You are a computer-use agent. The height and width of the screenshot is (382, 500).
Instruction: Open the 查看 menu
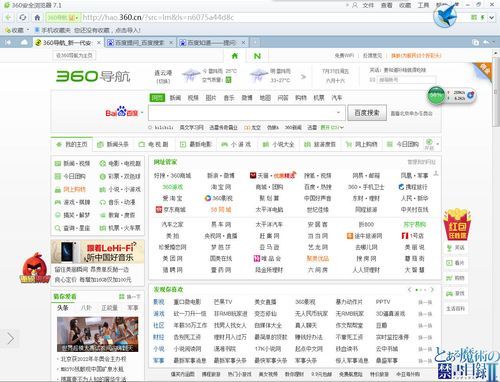(386, 5)
